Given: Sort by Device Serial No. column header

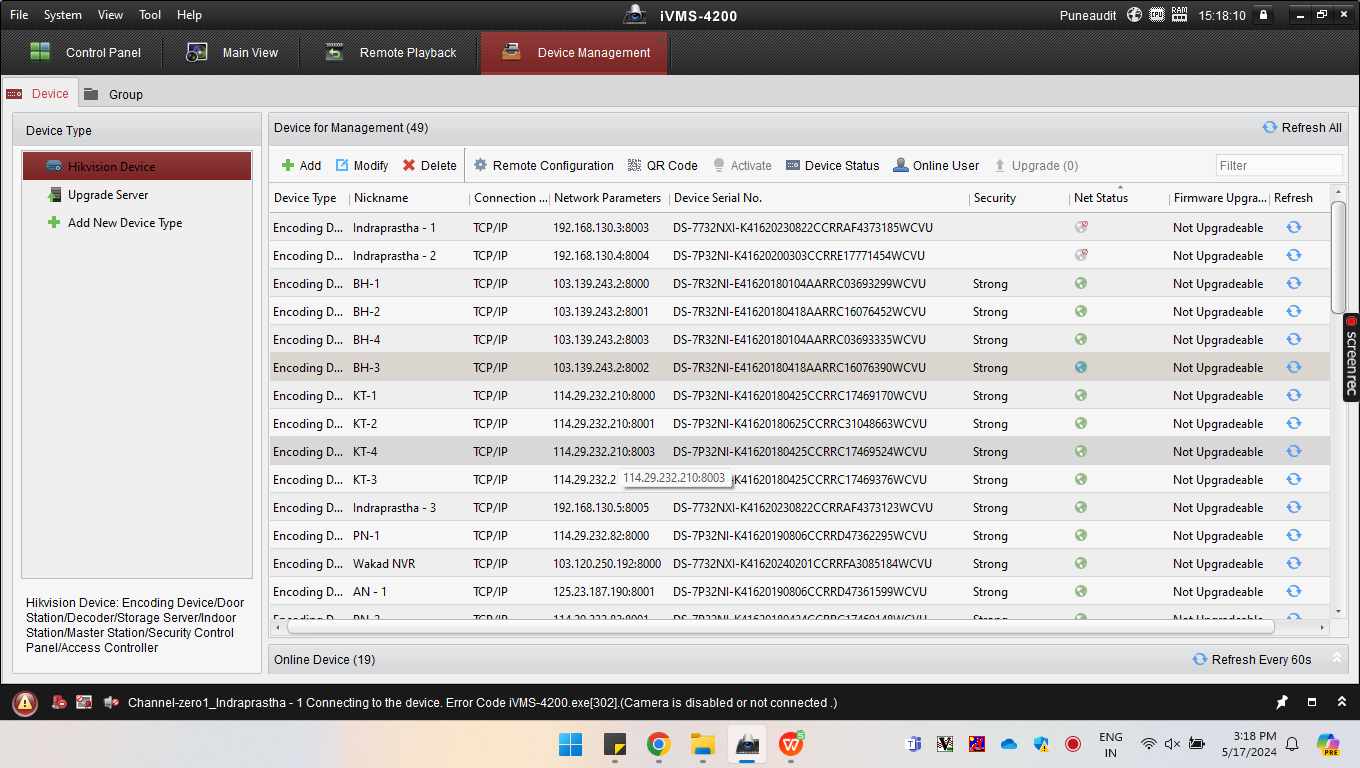Looking at the screenshot, I should (x=819, y=198).
